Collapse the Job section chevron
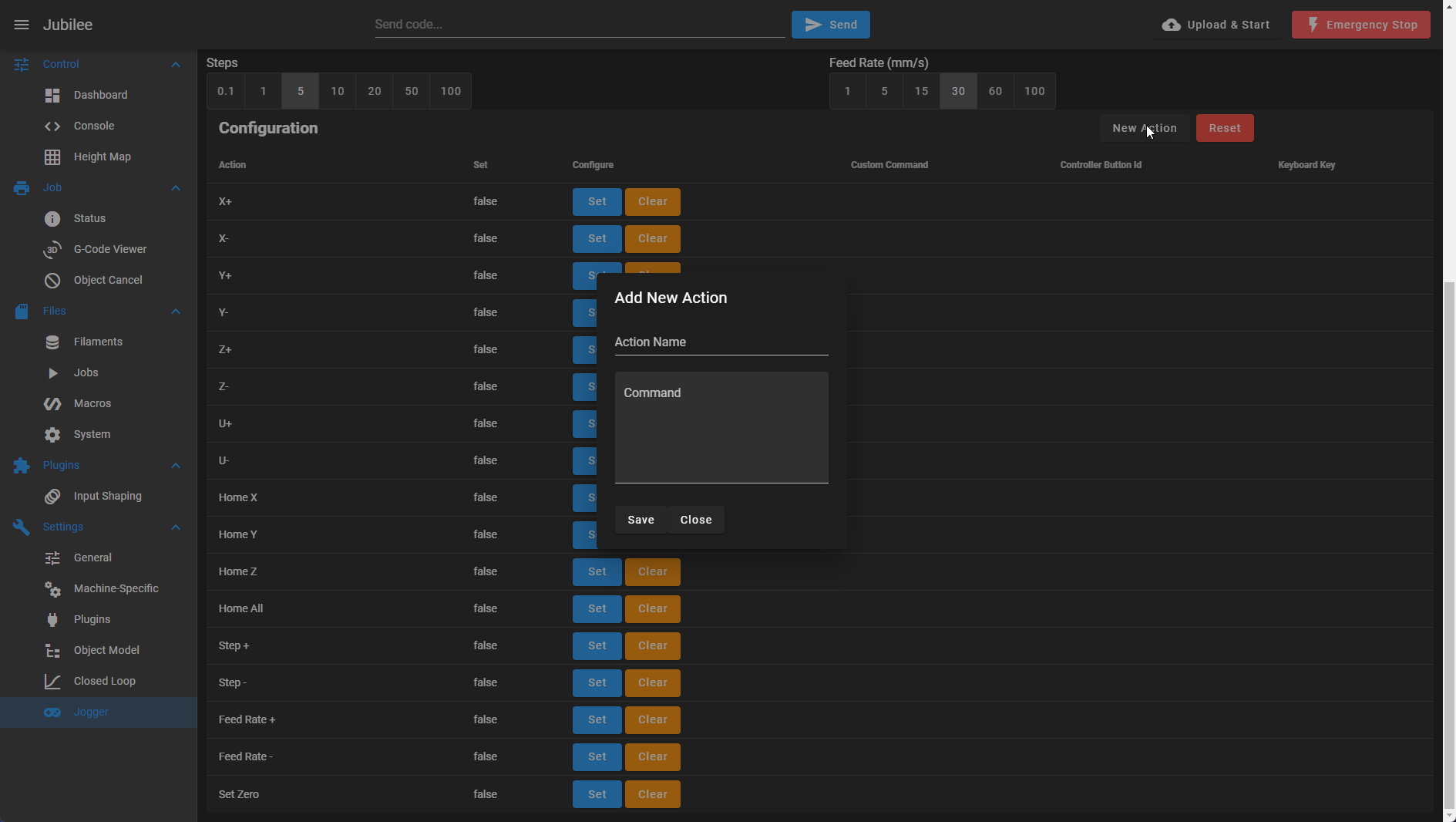This screenshot has height=822, width=1456. pos(176,187)
